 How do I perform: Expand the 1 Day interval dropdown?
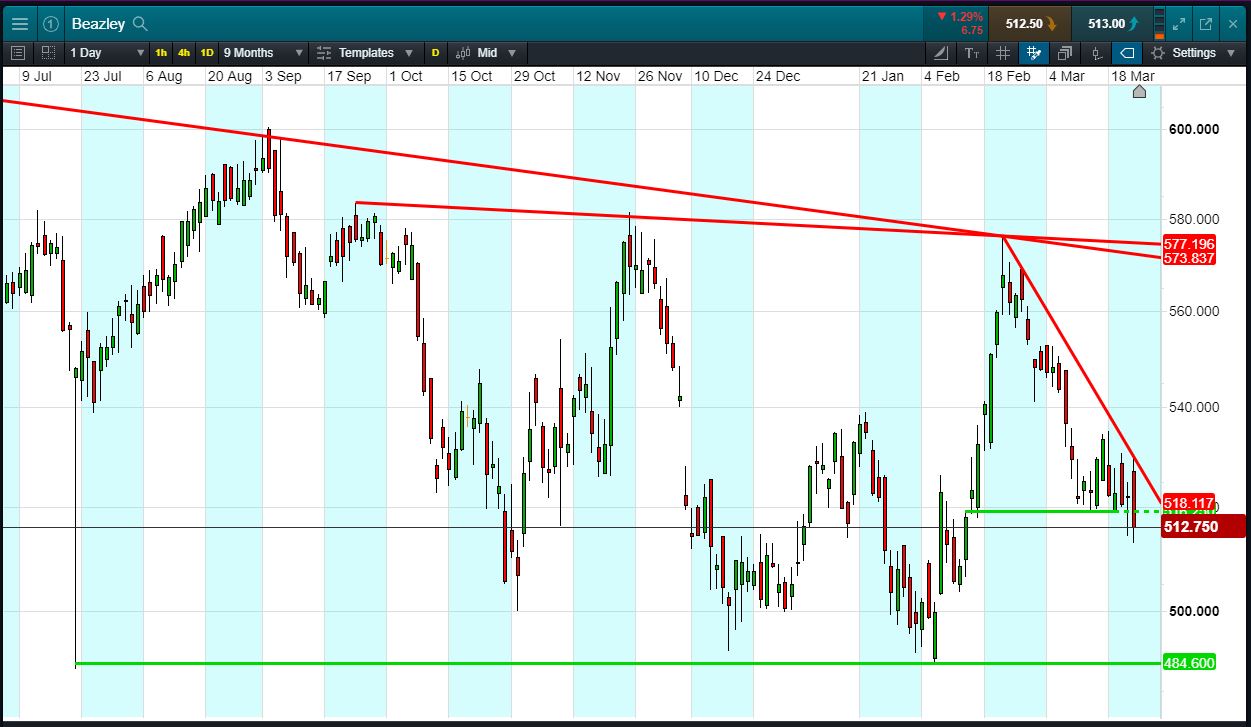point(106,52)
